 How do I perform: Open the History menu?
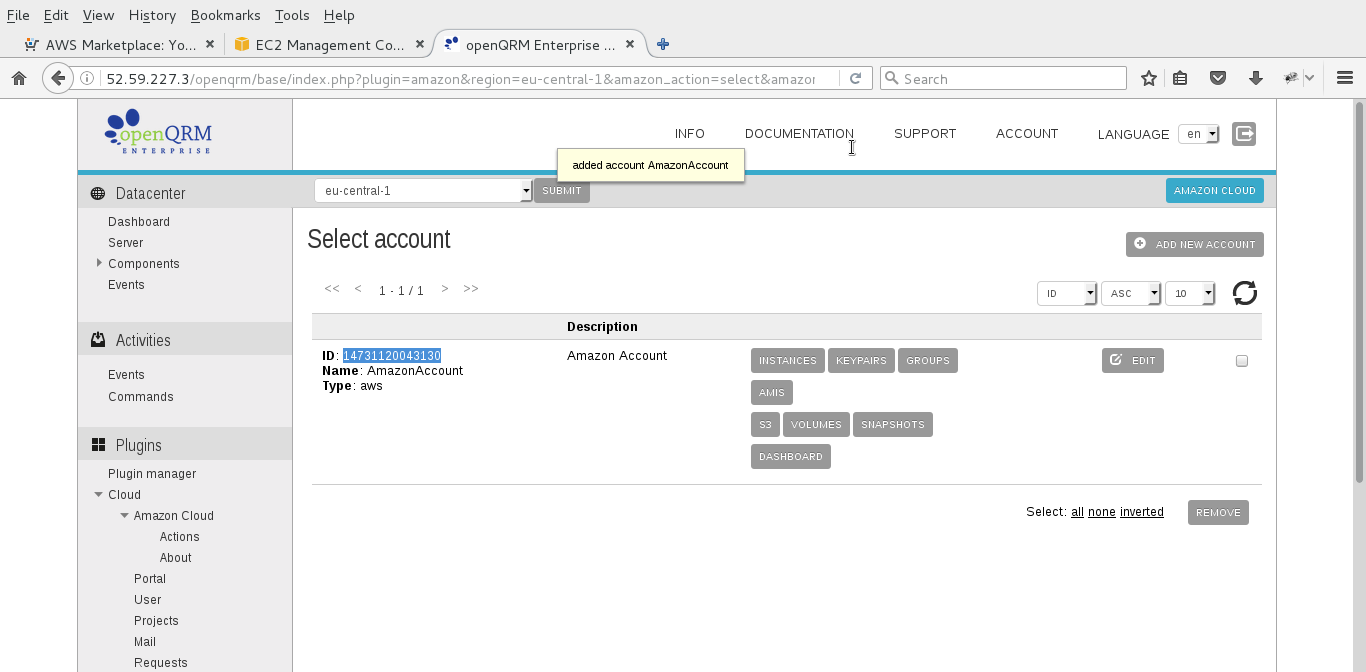[x=152, y=15]
